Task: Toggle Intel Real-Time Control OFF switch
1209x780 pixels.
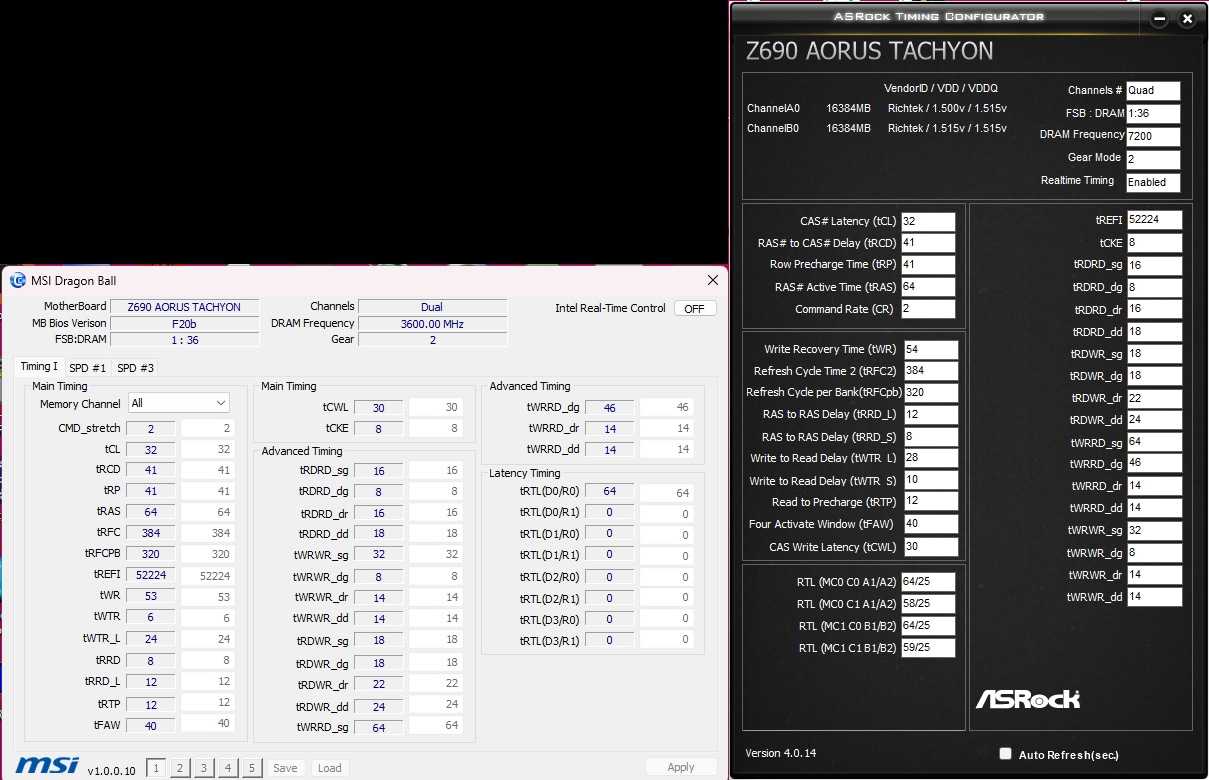Action: [x=694, y=308]
